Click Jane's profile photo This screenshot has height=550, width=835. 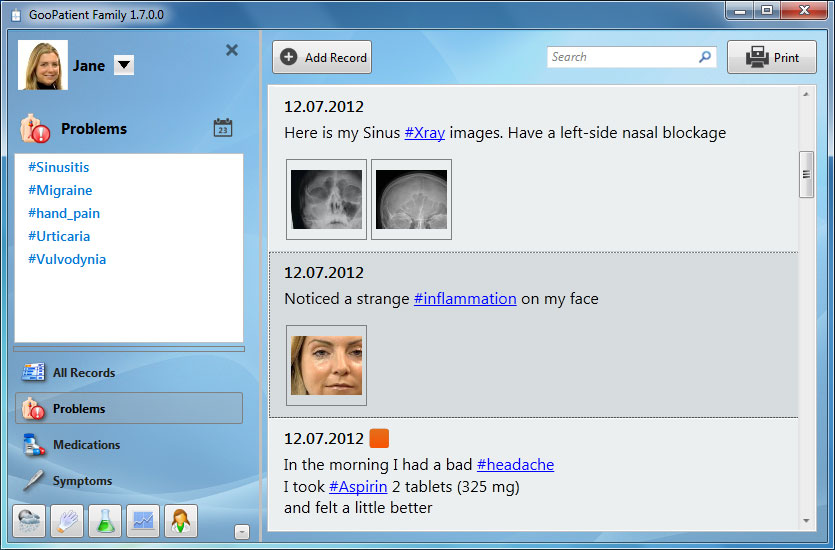(x=43, y=65)
